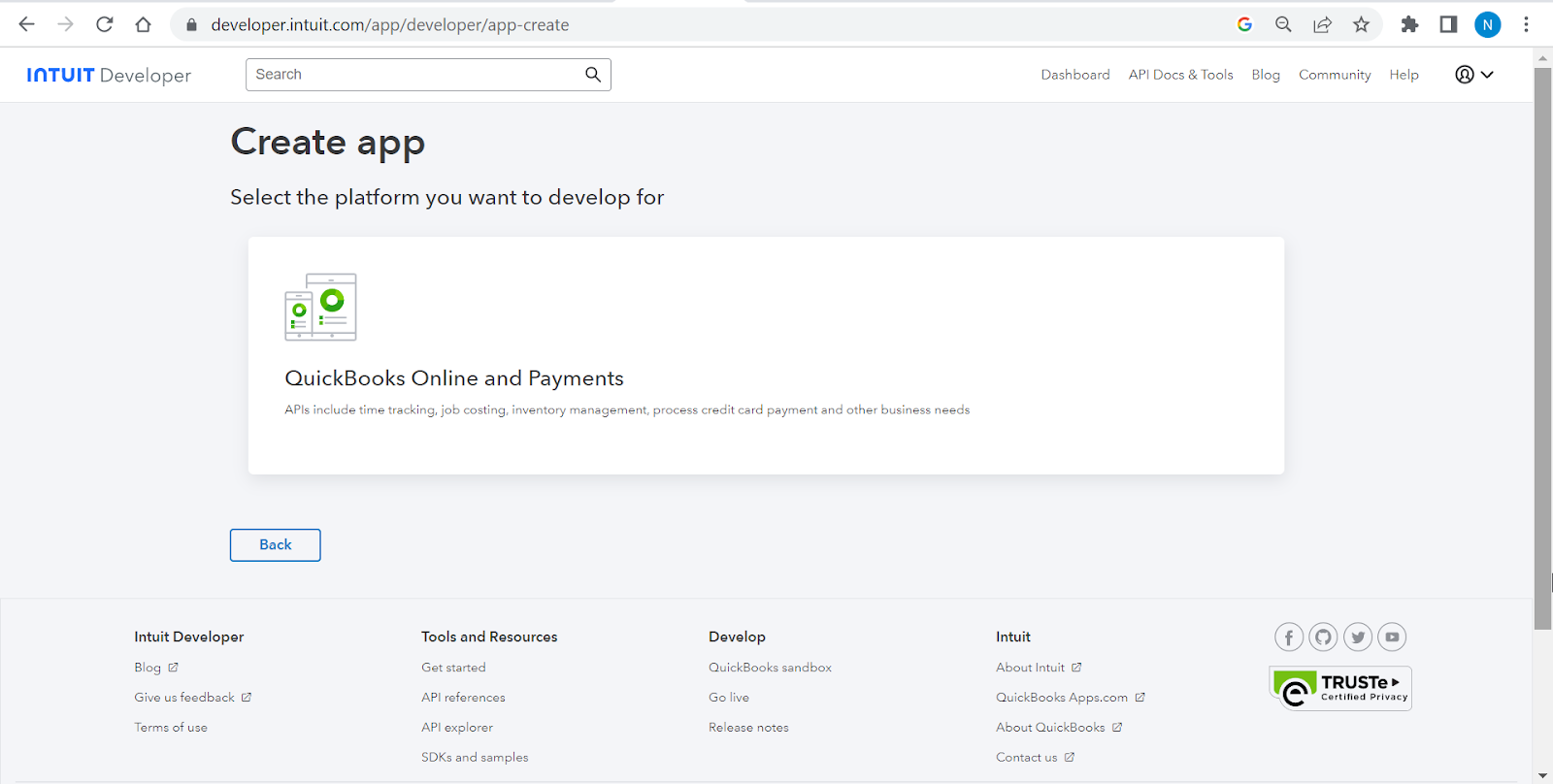Viewport: 1553px width, 784px height.
Task: Expand the account menu chevron
Action: coord(1487,75)
